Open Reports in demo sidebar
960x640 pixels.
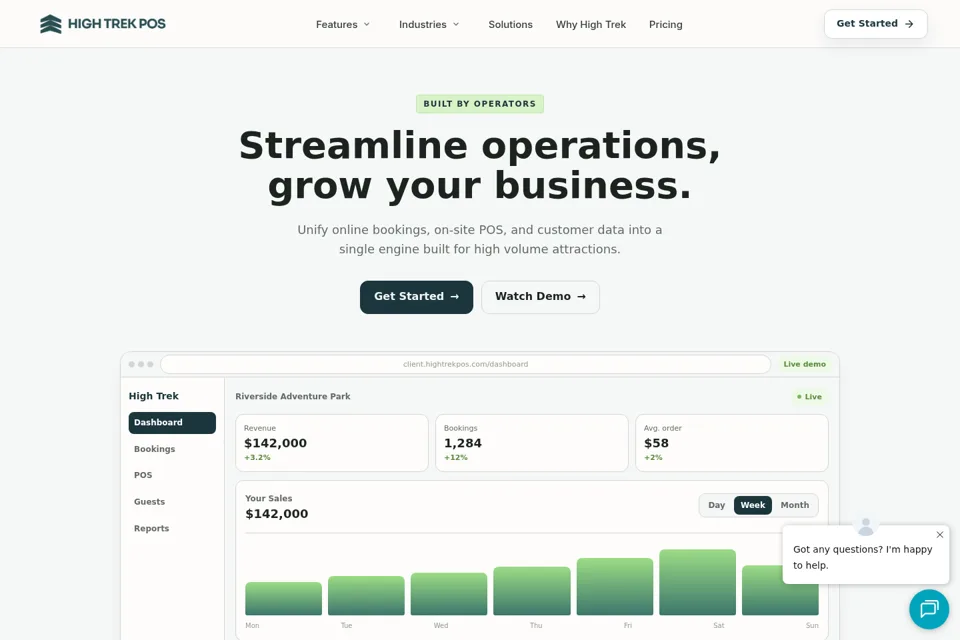172,529
